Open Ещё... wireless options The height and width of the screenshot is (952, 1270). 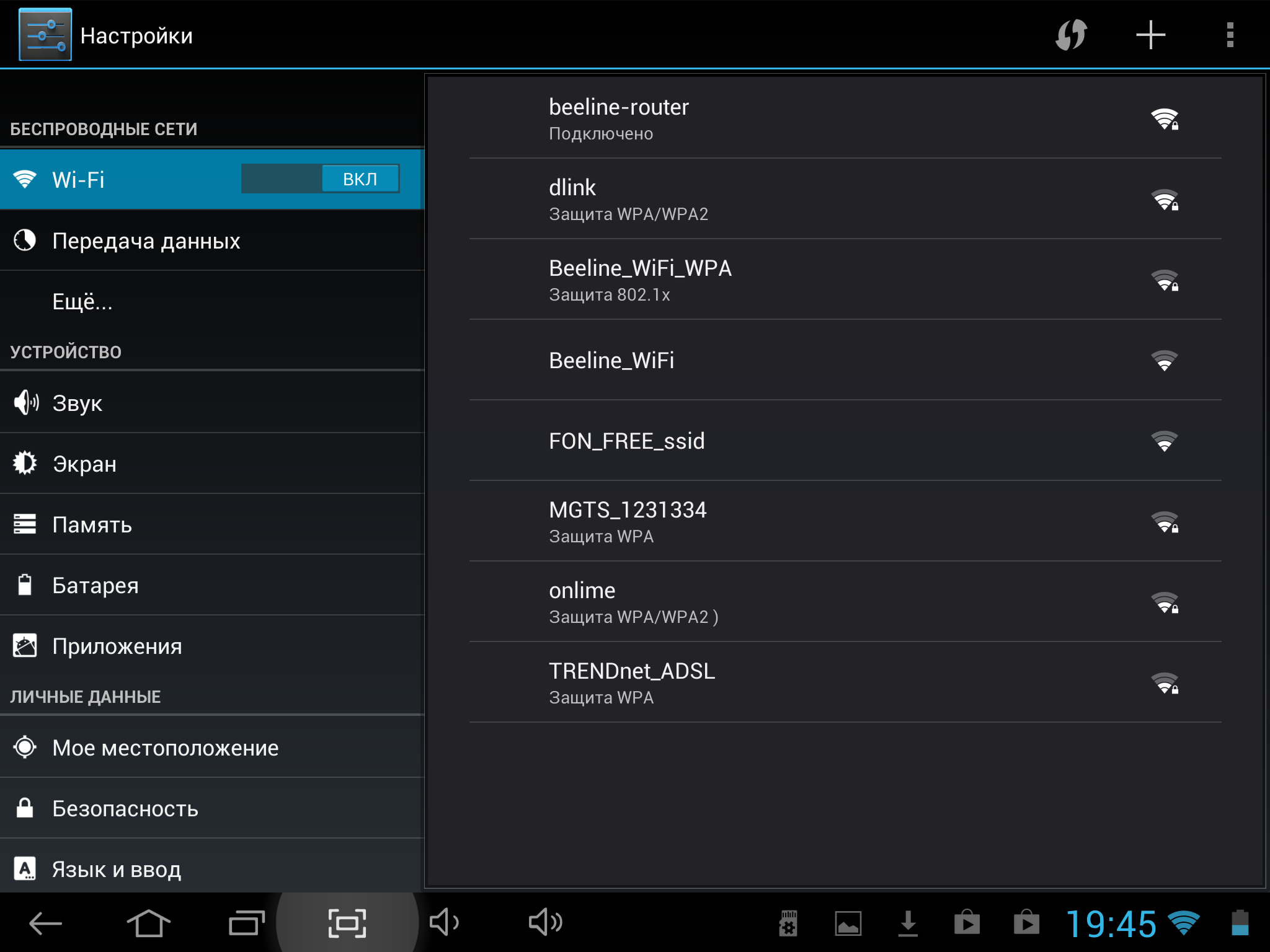point(212,301)
